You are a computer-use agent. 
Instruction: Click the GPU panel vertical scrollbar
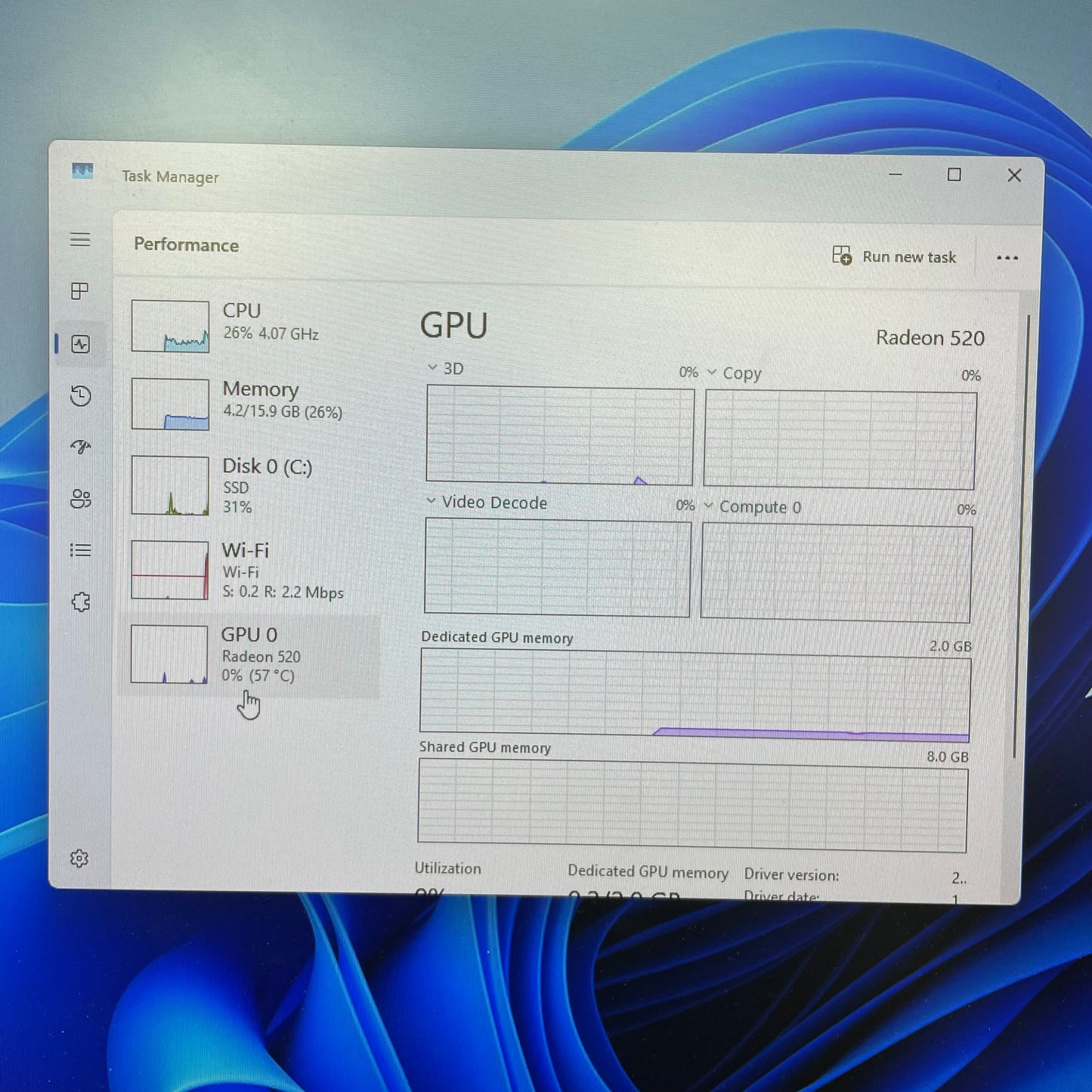click(x=1021, y=537)
